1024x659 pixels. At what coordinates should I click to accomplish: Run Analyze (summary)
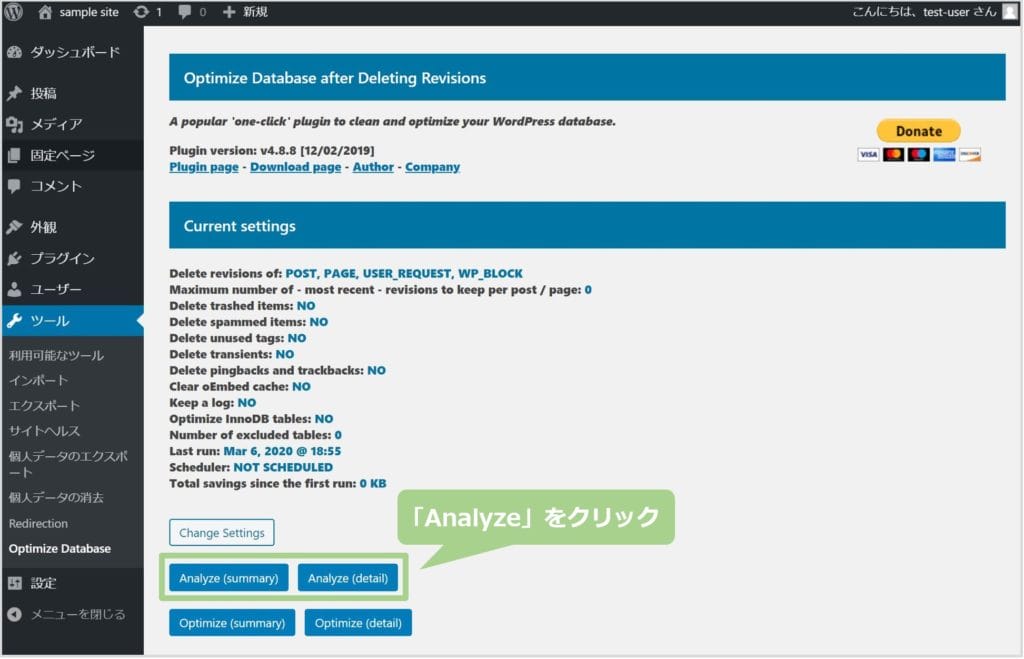pyautogui.click(x=227, y=577)
